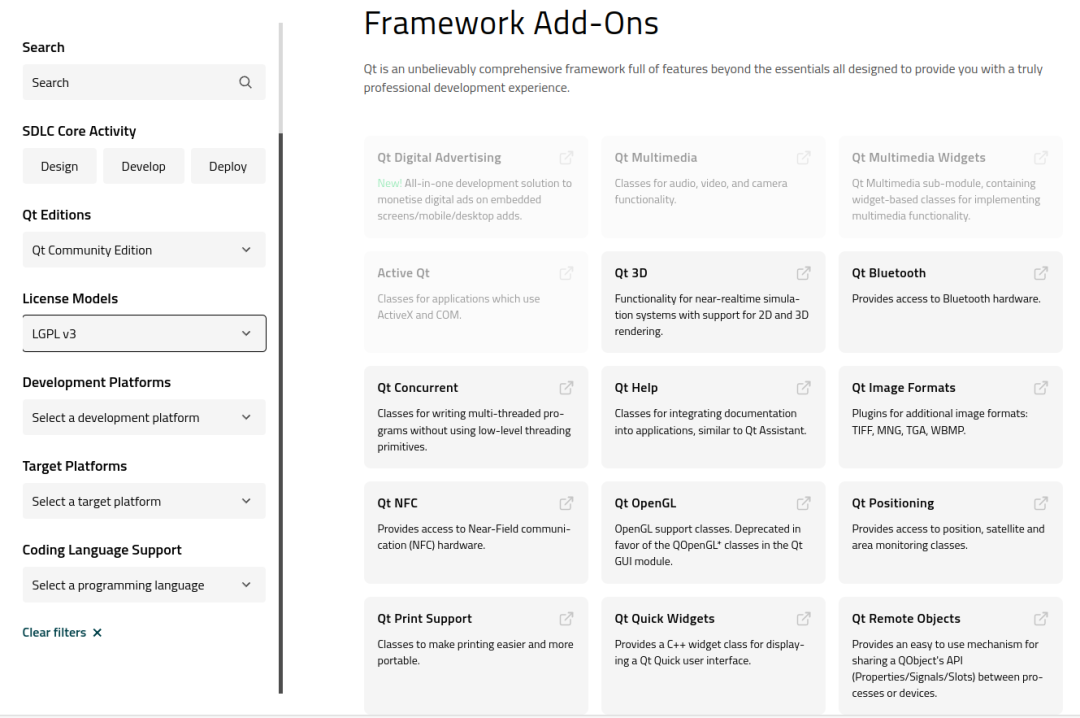This screenshot has height=718, width=1080.
Task: Expand Select a target platform dropdown
Action: click(144, 501)
